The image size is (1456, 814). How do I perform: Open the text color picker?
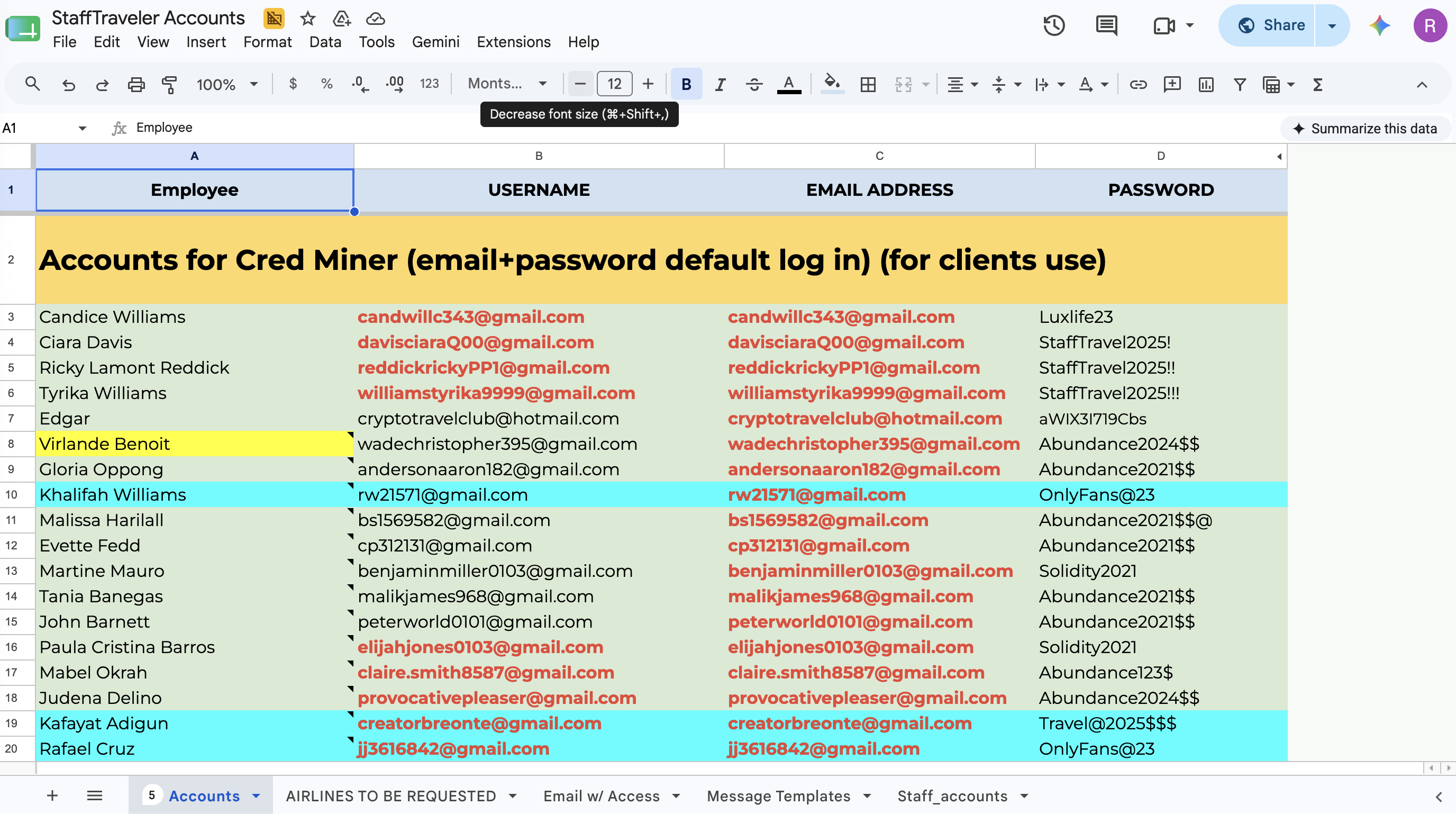click(x=789, y=84)
